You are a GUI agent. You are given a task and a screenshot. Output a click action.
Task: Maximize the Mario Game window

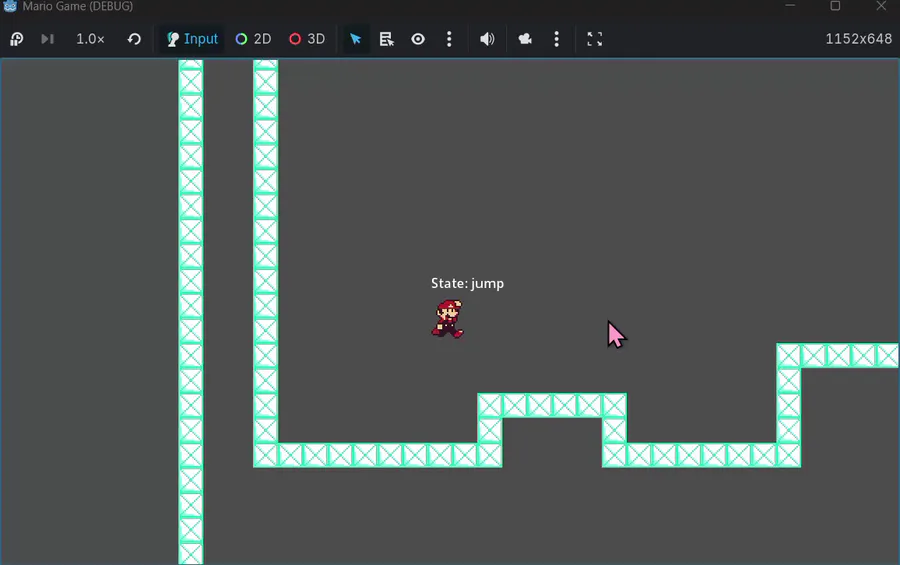(835, 6)
